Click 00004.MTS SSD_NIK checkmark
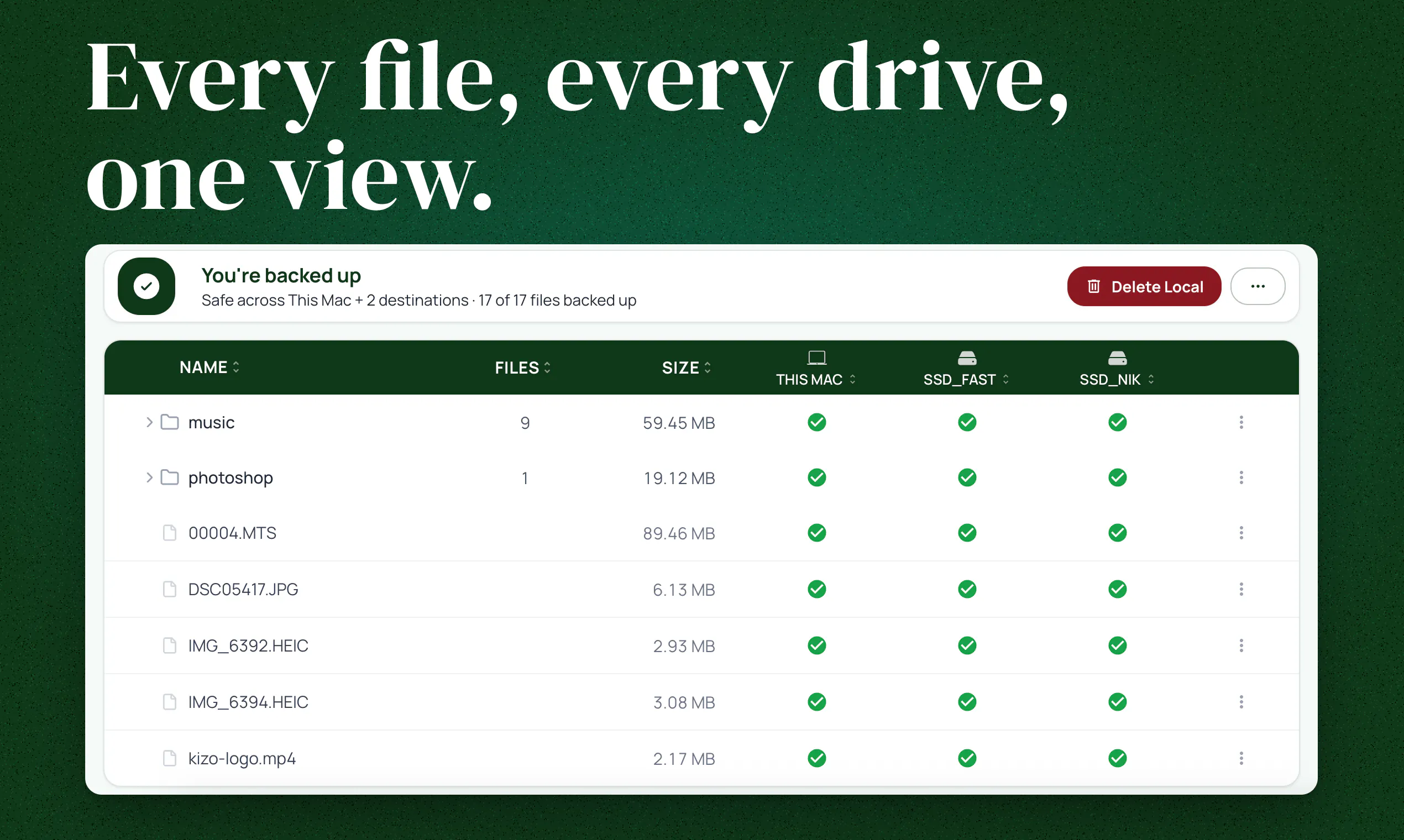Screen dimensions: 1404x840 point(1118,533)
